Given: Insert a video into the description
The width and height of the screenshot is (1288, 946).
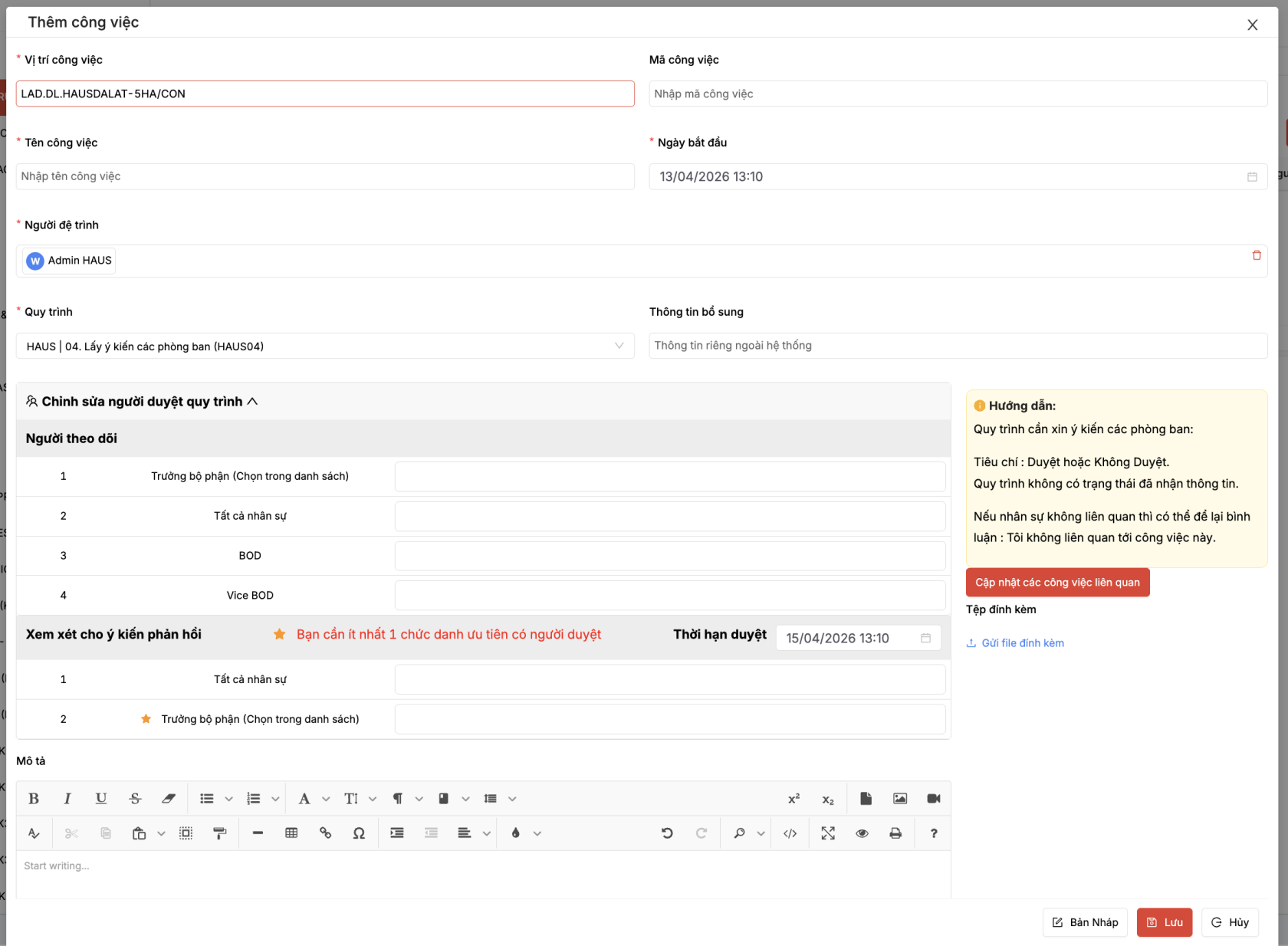Looking at the screenshot, I should tap(933, 798).
